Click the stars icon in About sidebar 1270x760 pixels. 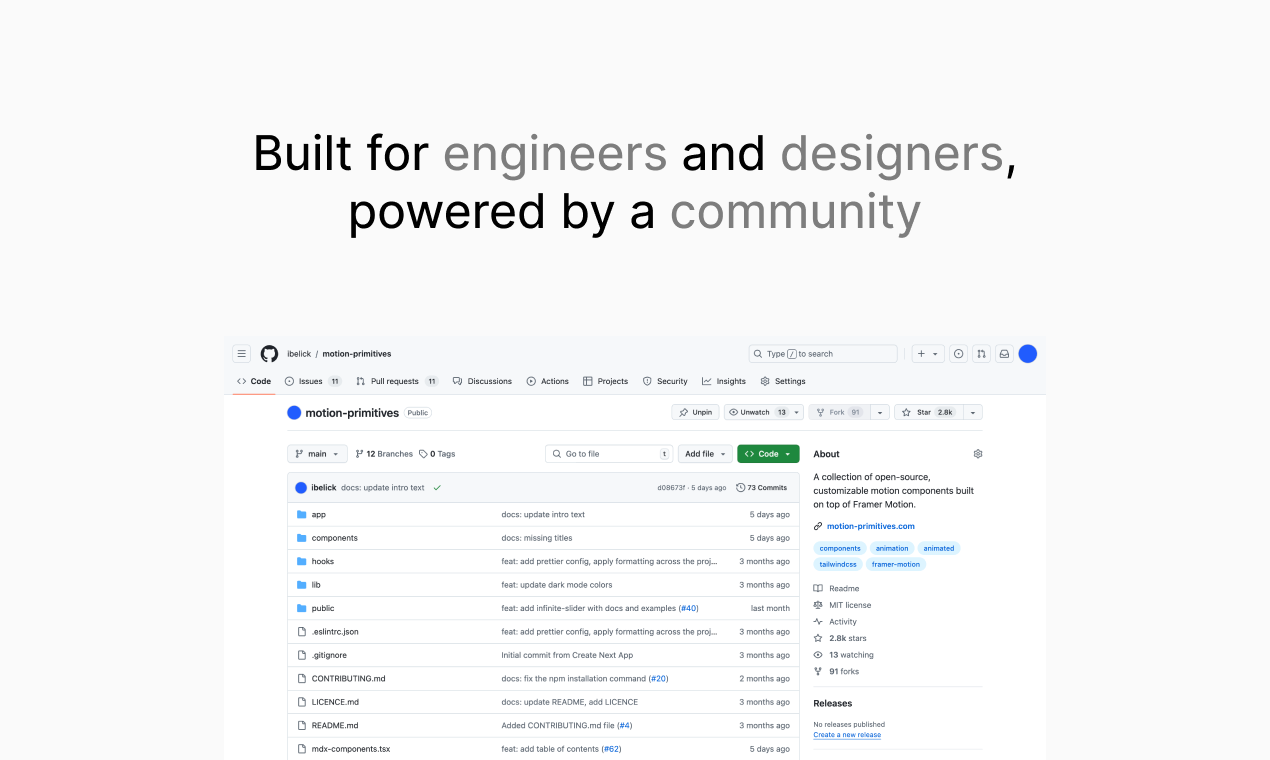pyautogui.click(x=818, y=638)
